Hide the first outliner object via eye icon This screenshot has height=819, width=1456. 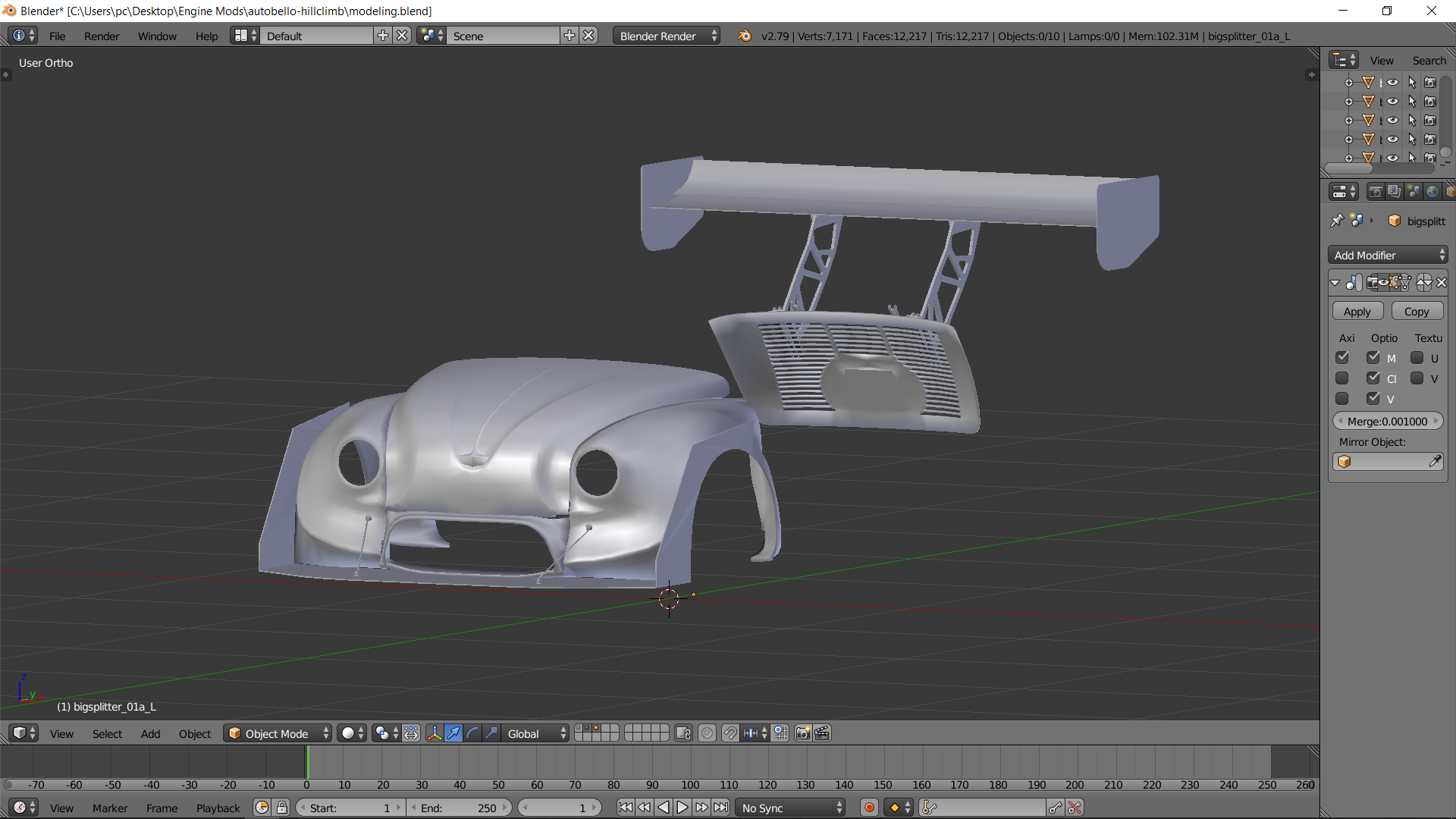point(1393,83)
